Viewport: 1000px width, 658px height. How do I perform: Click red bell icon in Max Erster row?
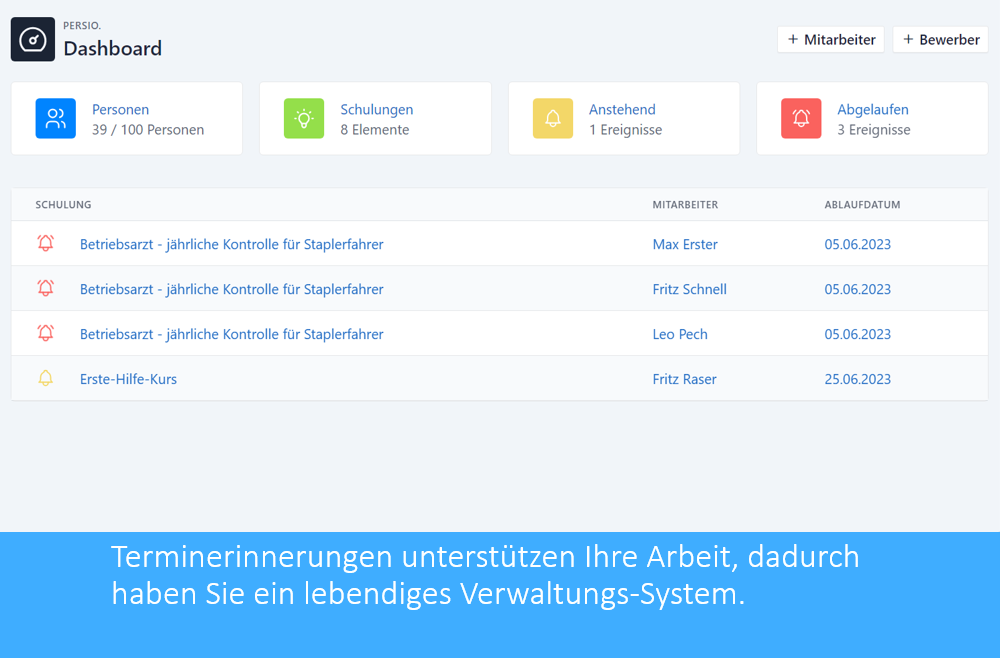[45, 243]
